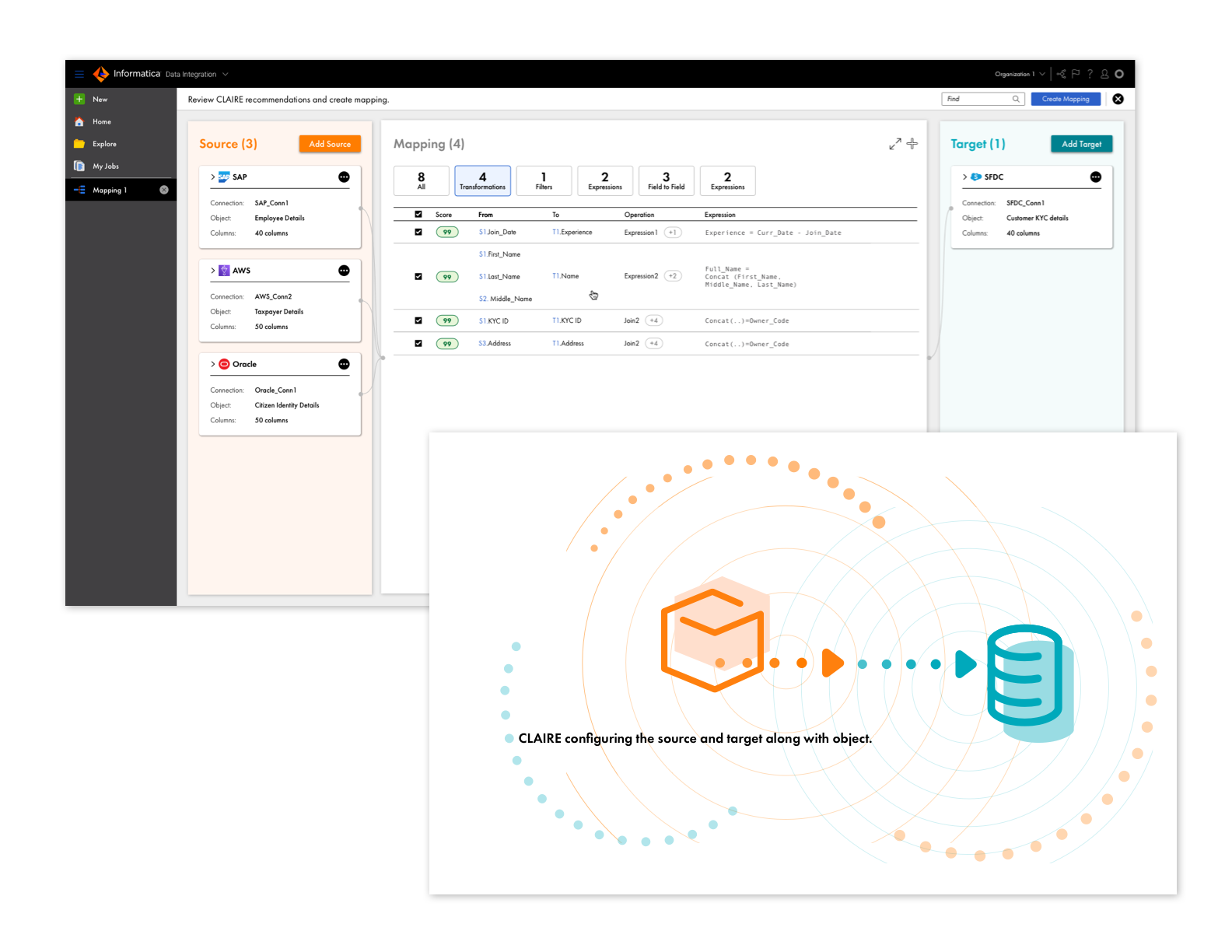Open the SAP card options menu

(344, 177)
